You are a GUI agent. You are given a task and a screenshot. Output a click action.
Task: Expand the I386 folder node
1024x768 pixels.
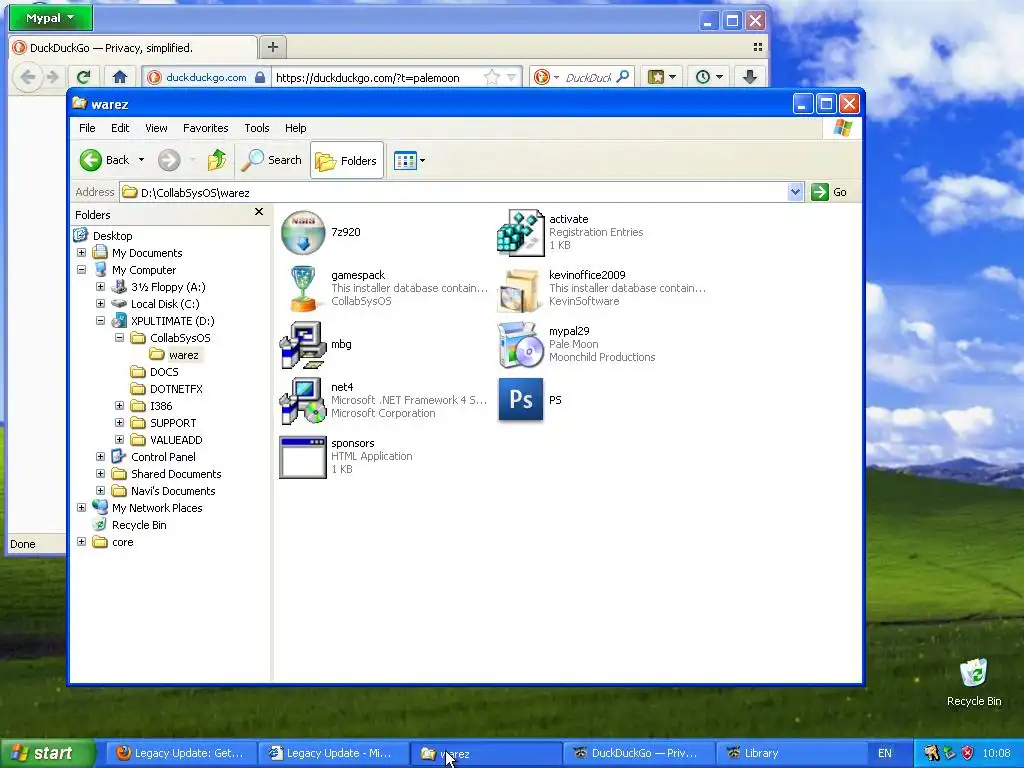(x=120, y=406)
